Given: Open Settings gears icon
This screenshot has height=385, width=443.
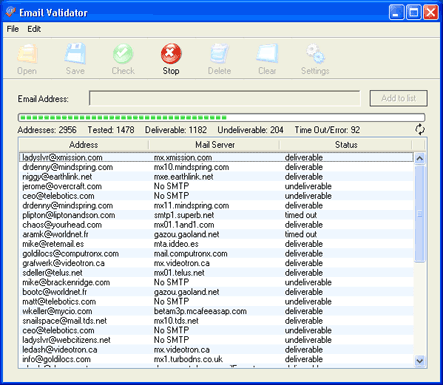Looking at the screenshot, I should click(315, 53).
